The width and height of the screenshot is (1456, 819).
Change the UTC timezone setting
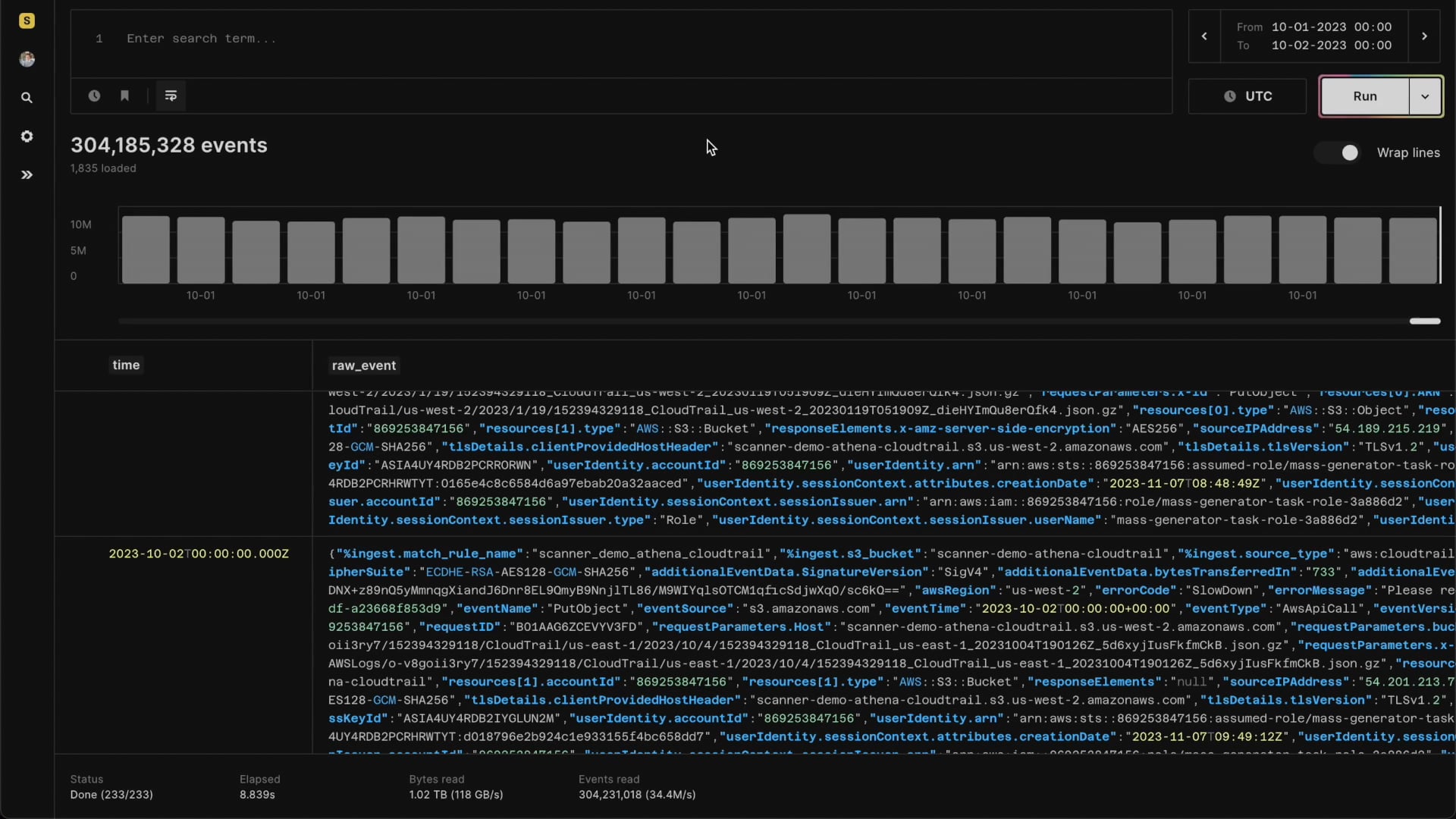pos(1247,96)
